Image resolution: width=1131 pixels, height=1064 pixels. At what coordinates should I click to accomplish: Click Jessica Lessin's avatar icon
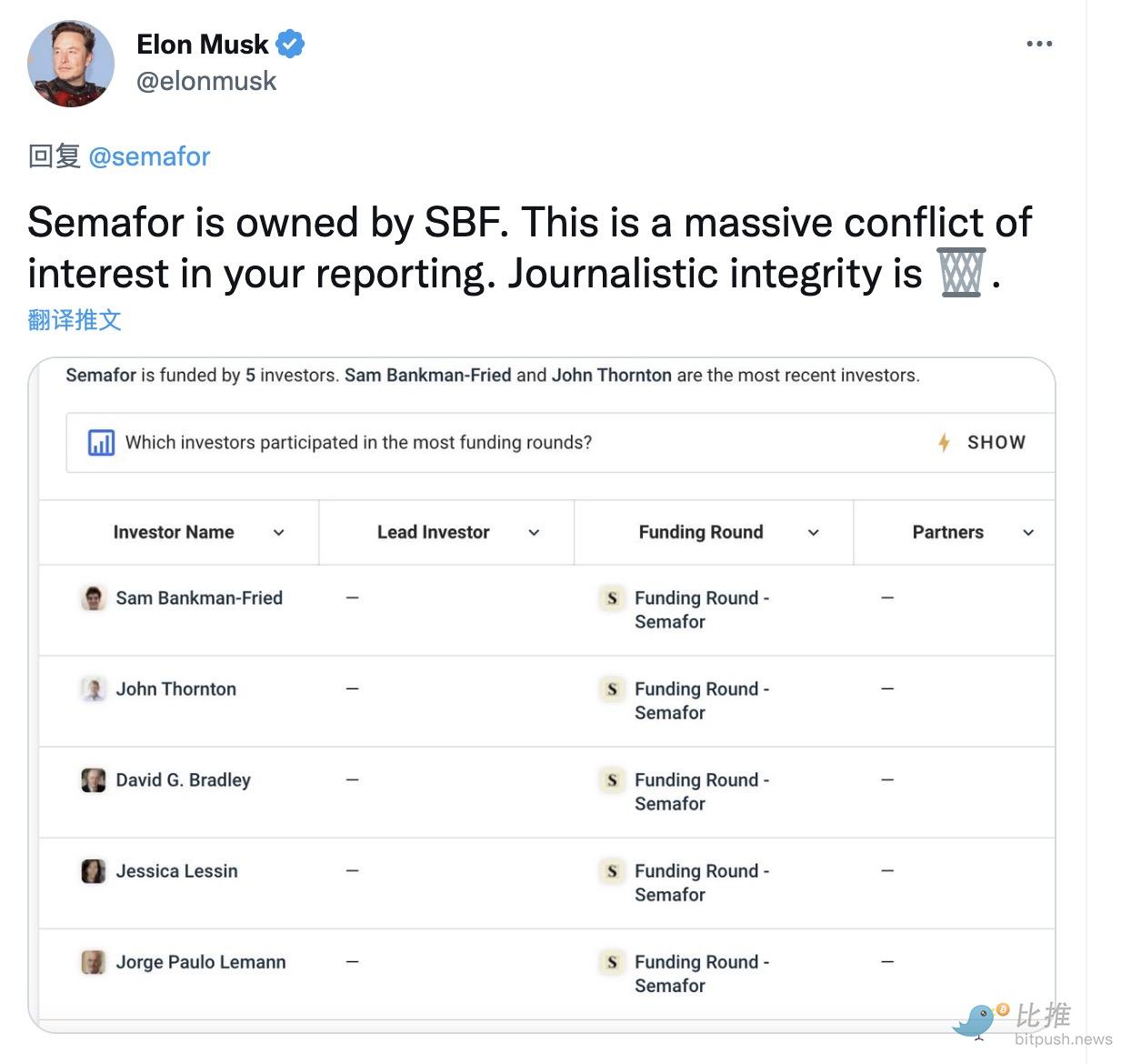point(94,871)
